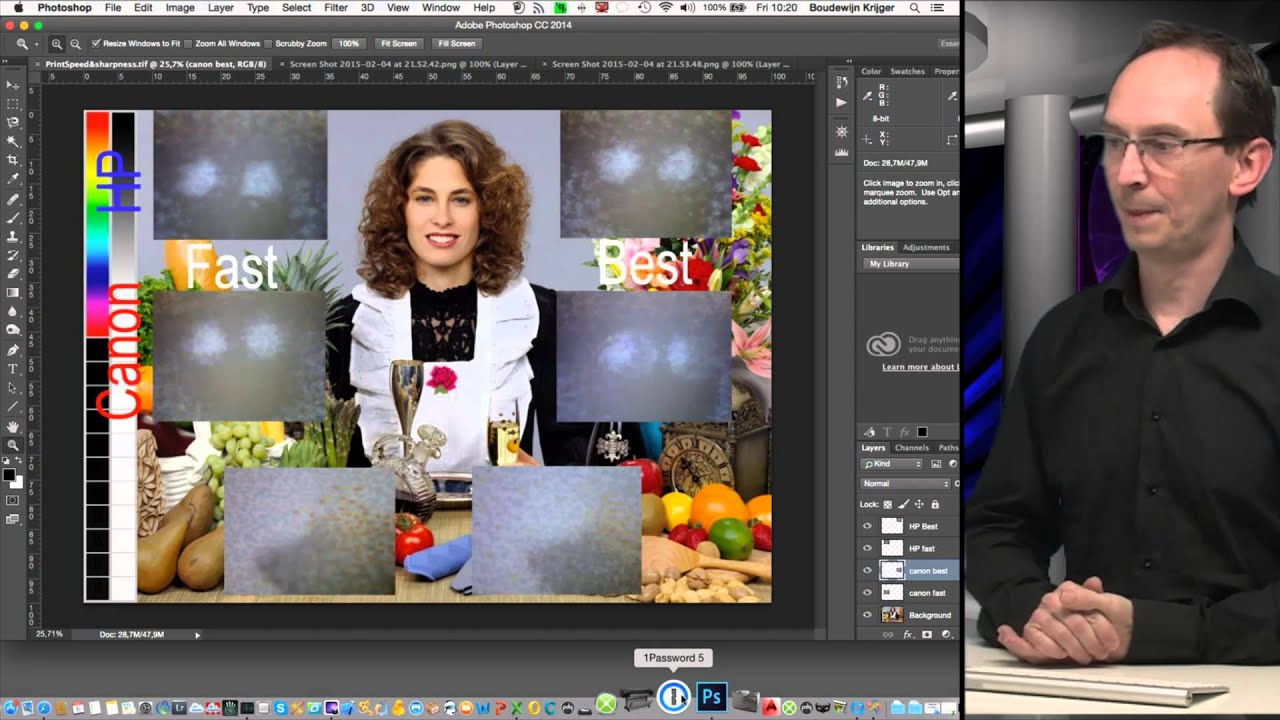Choose Zoom Out mode in options bar
Screen dimensions: 1280x720
(x=75, y=44)
